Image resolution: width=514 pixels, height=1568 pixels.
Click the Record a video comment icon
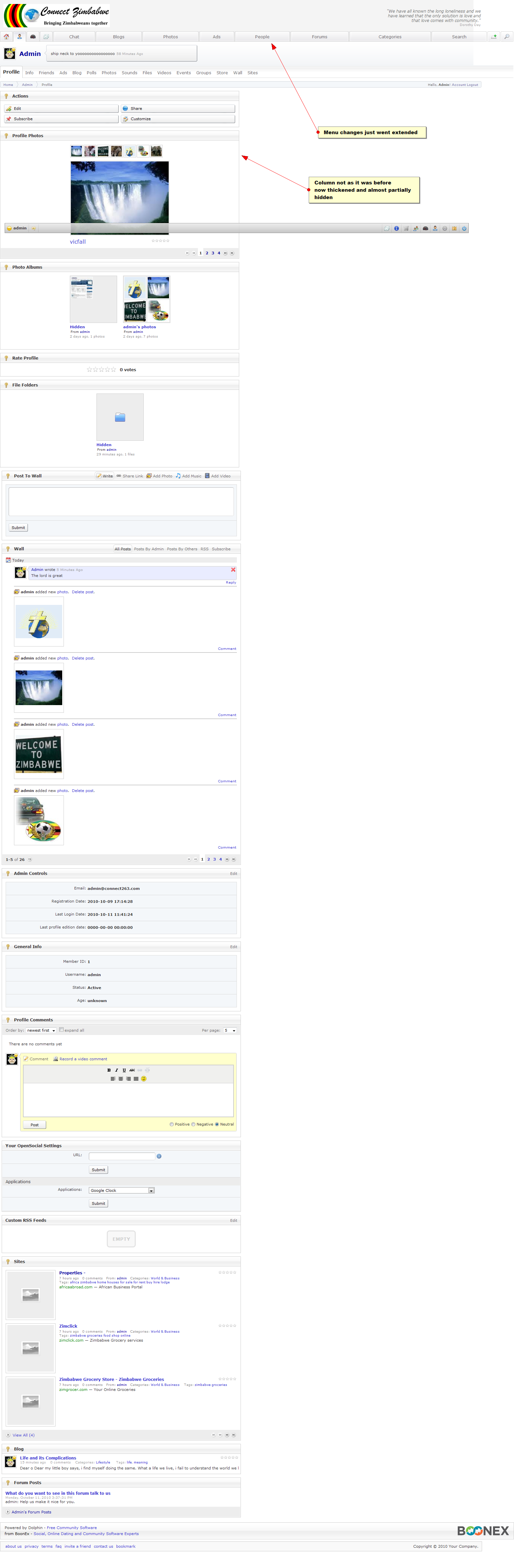(x=55, y=1059)
